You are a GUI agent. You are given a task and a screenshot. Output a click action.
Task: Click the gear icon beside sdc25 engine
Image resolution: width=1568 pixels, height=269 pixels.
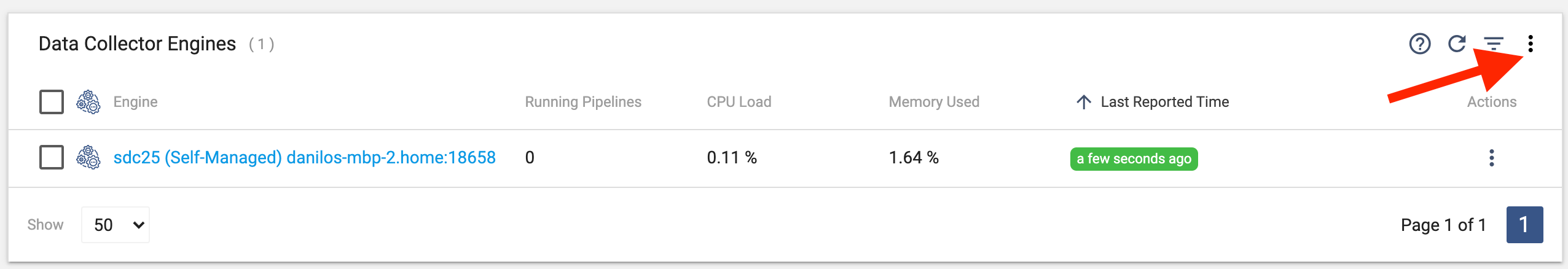88,158
